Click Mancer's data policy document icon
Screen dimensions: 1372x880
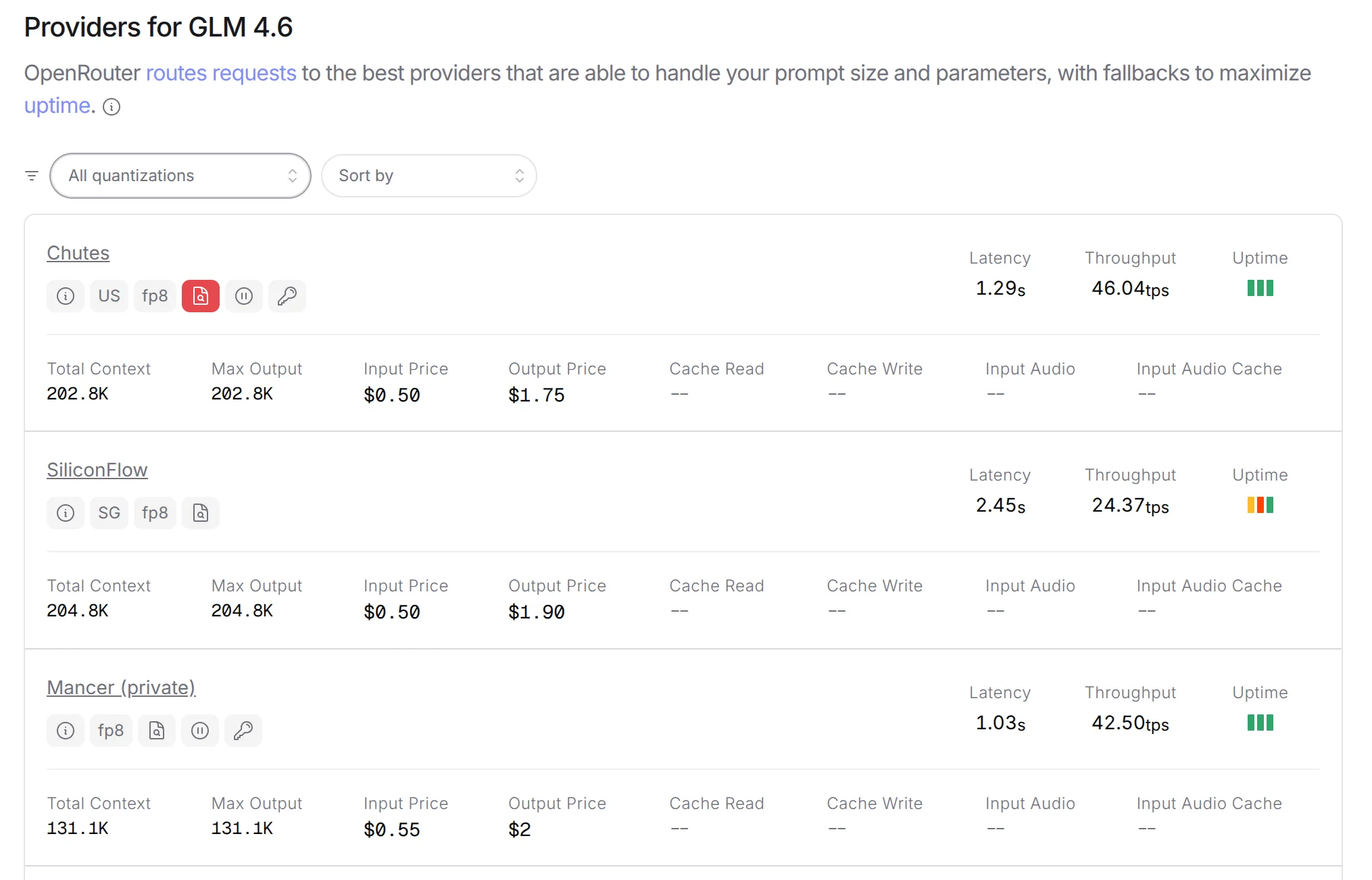click(x=157, y=731)
